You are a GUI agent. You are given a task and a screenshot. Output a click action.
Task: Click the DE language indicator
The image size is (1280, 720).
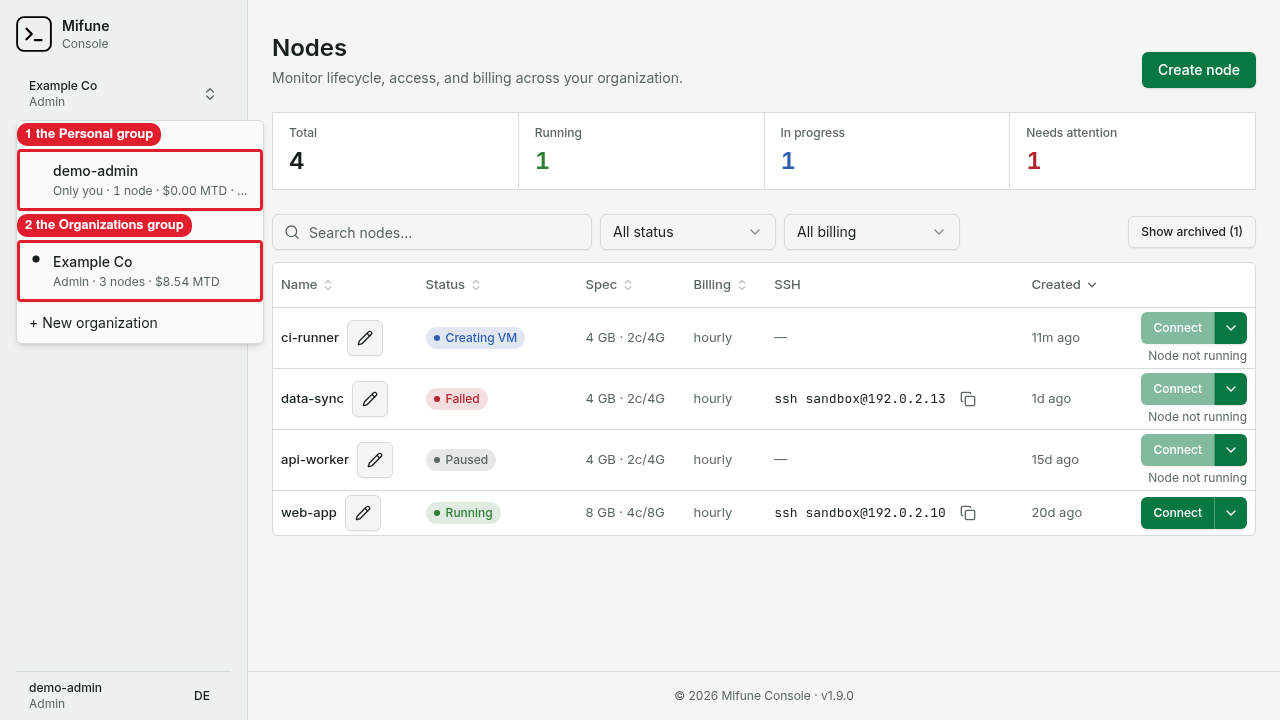[202, 696]
